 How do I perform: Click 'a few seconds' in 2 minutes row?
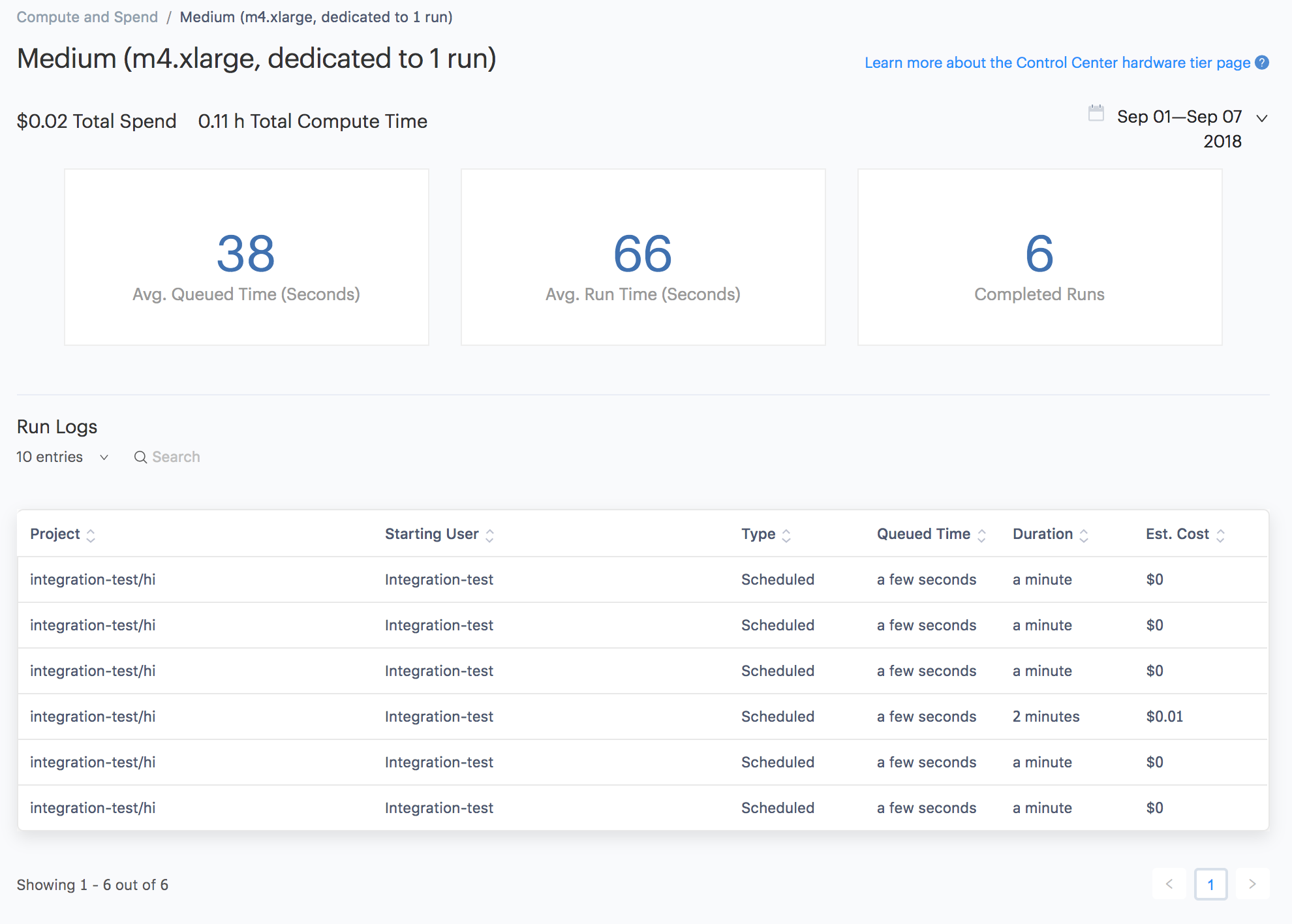(x=927, y=716)
